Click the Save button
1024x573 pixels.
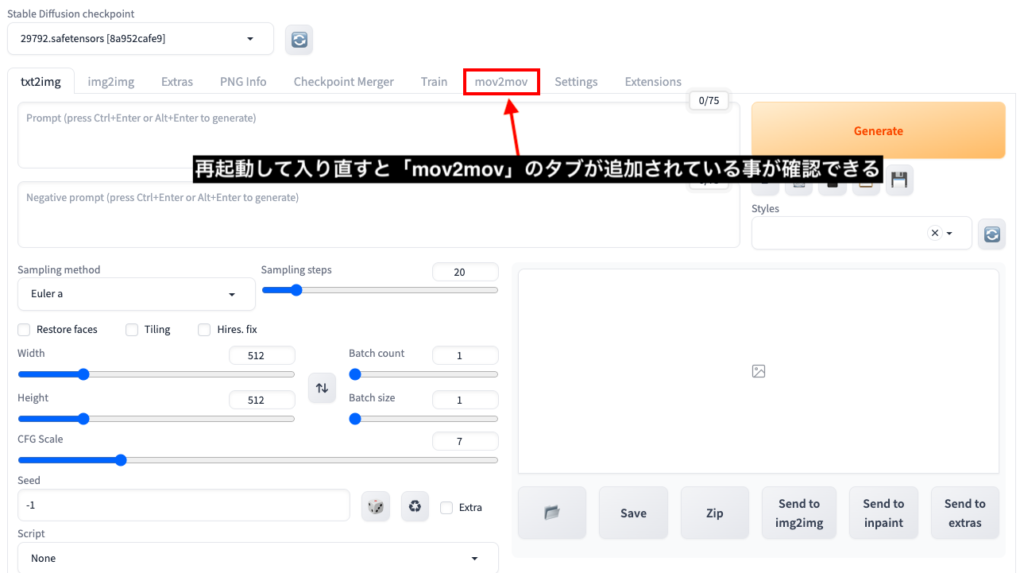[633, 513]
